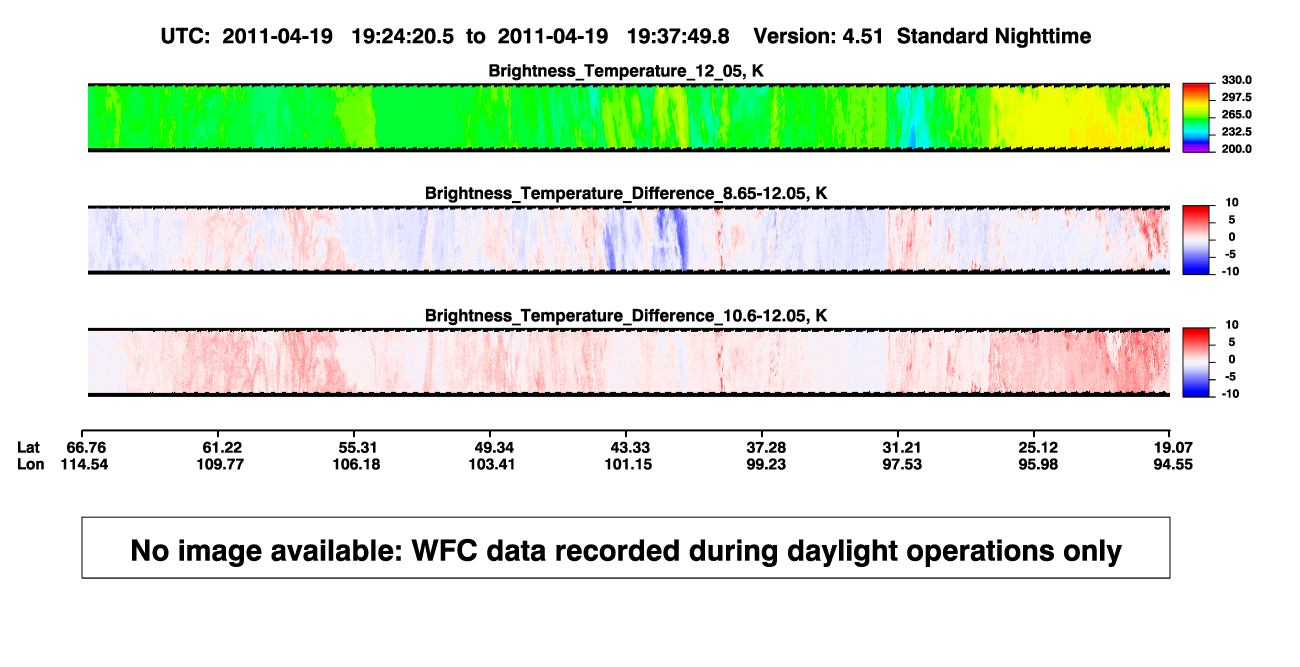
Task: Click the longitude value '114.54'
Action: point(88,464)
